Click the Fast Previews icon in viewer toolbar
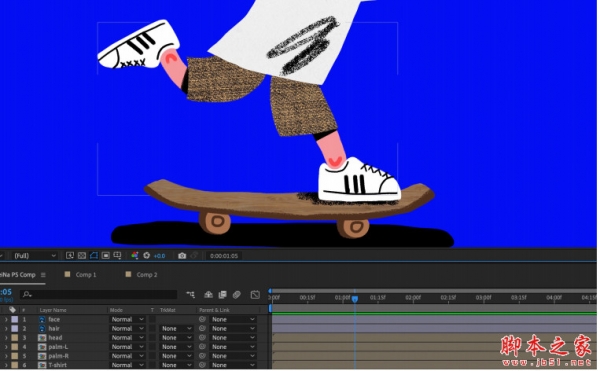600x371 pixels. click(70, 256)
